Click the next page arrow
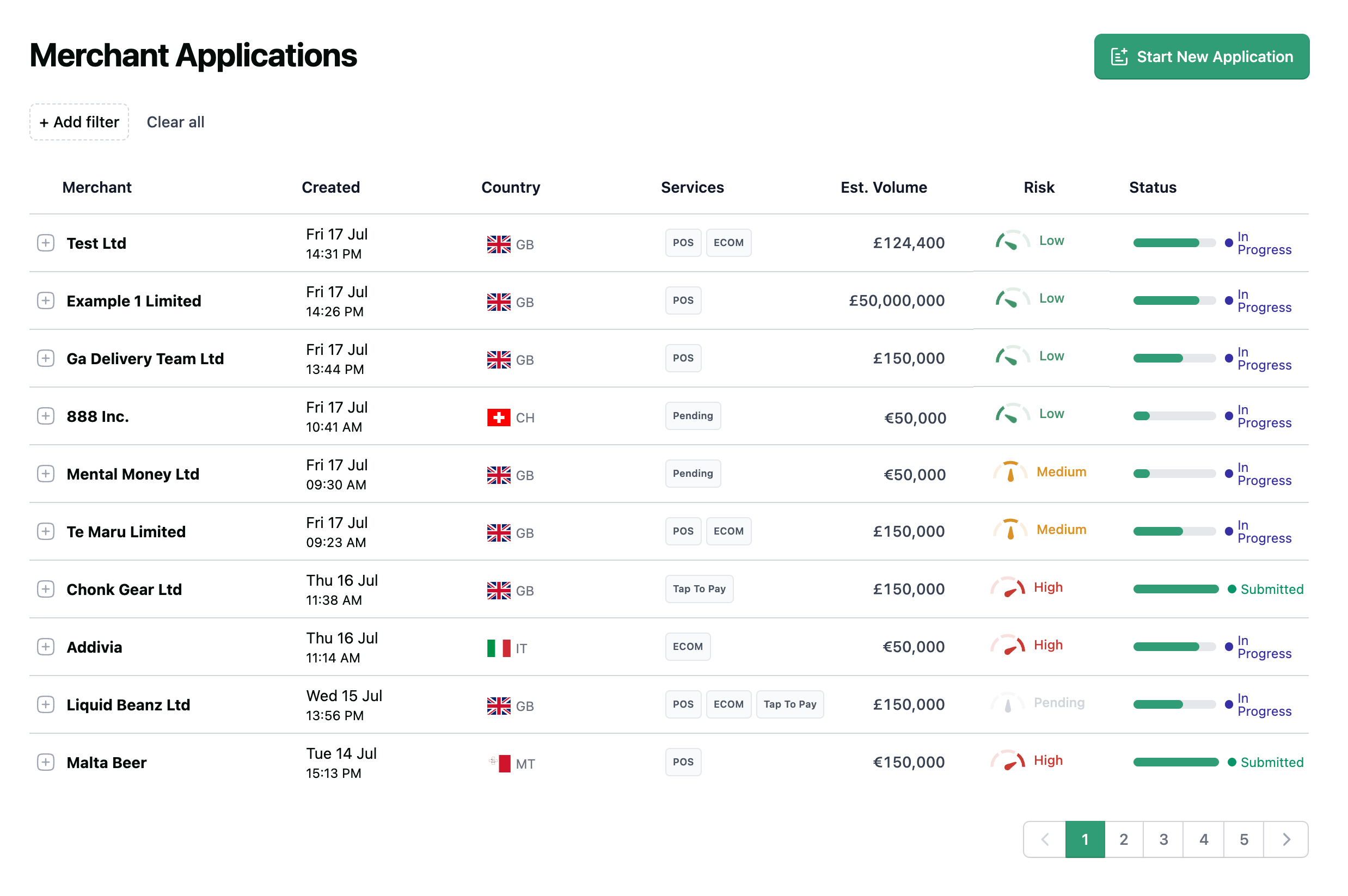The width and height of the screenshot is (1348, 896). coord(1286,839)
